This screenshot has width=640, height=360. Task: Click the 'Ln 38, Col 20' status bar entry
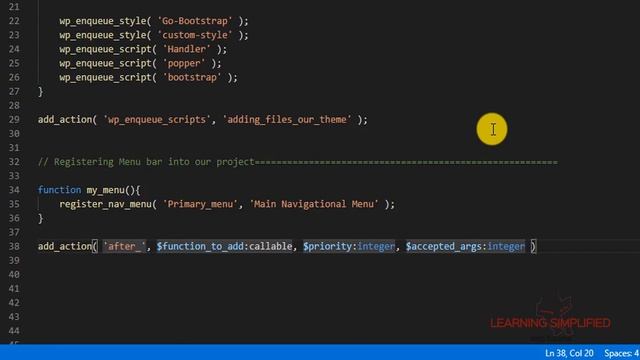coord(569,353)
